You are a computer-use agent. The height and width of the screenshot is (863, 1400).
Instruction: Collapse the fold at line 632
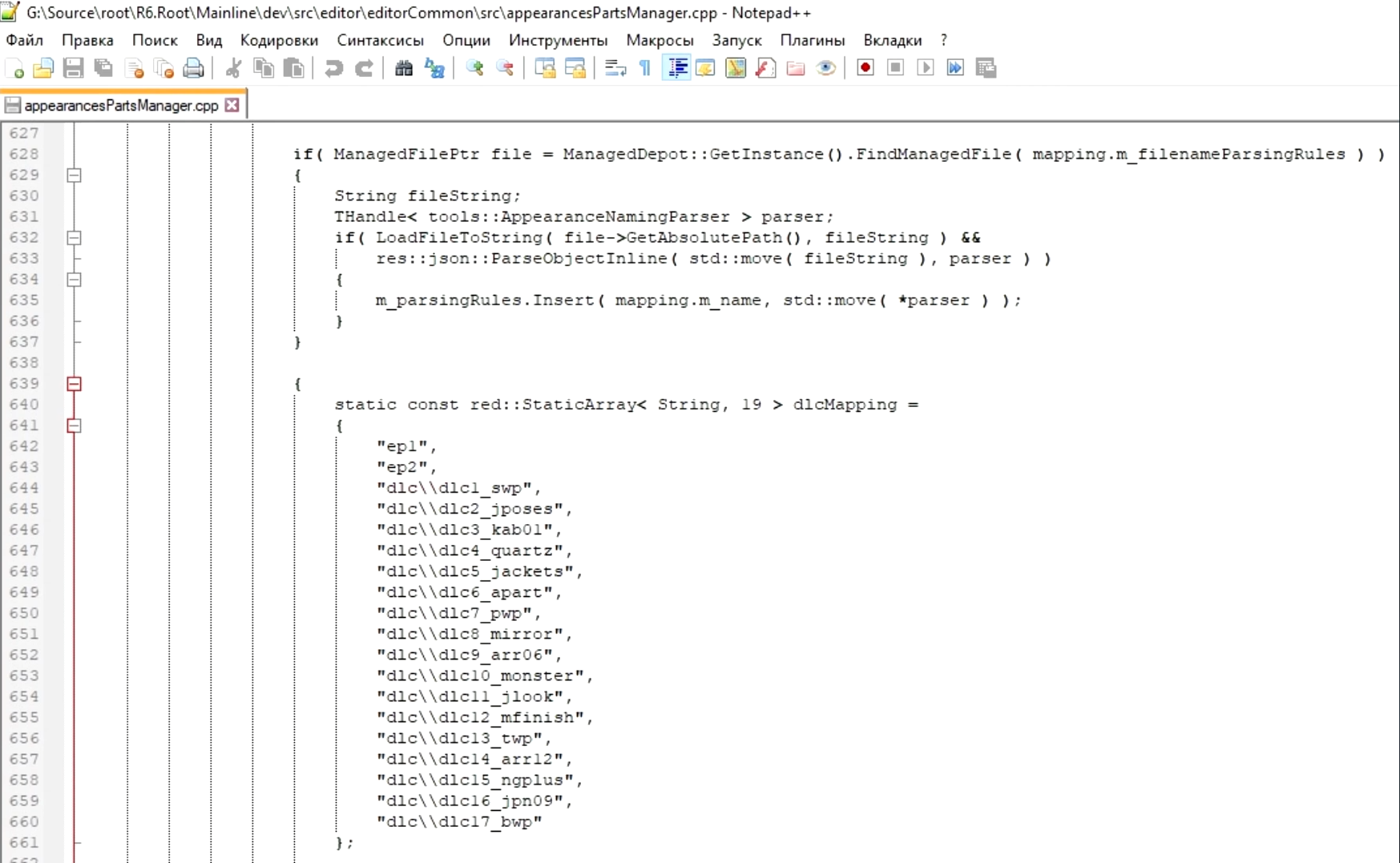coord(74,237)
